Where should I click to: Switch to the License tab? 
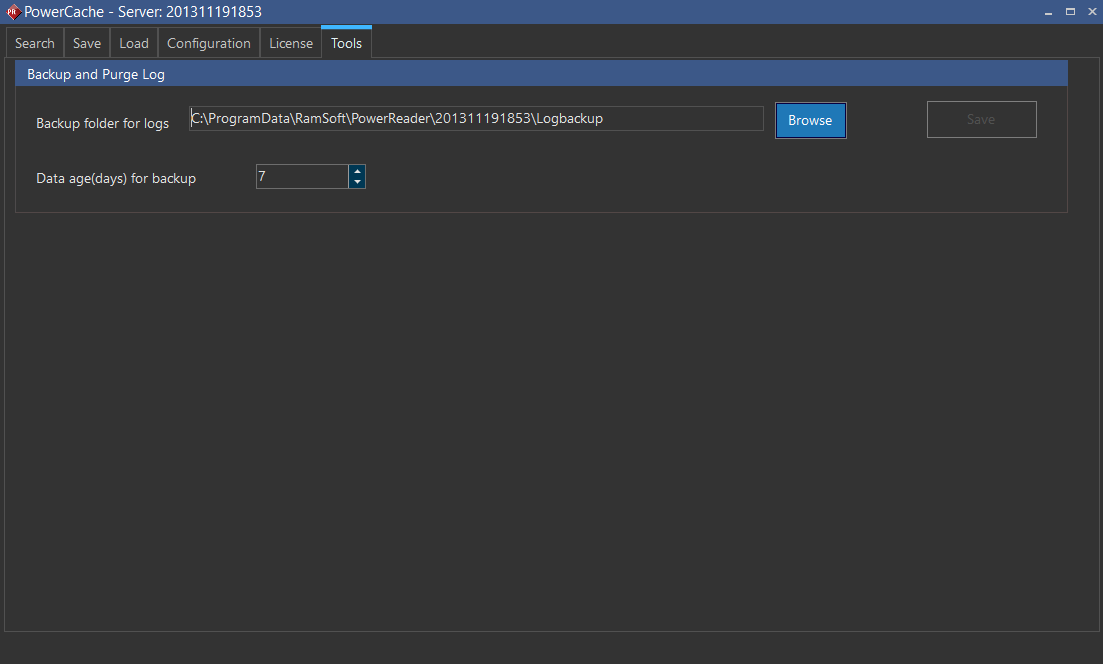click(x=291, y=43)
